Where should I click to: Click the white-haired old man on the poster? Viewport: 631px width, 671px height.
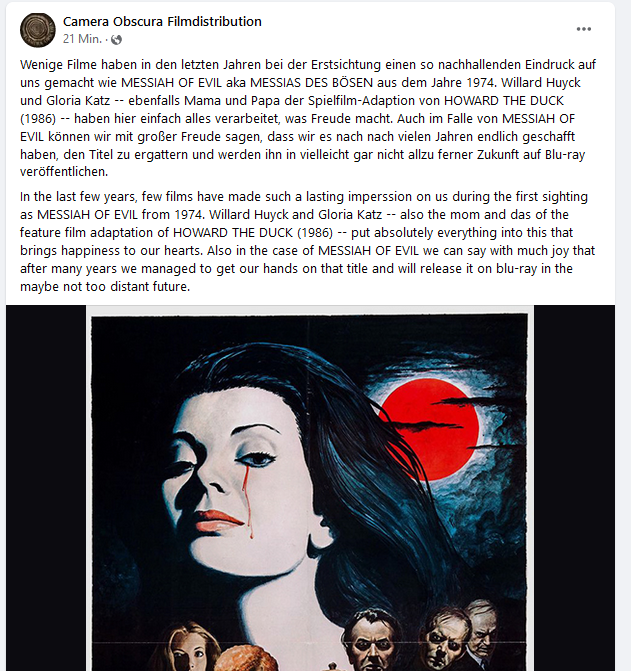coord(482,629)
